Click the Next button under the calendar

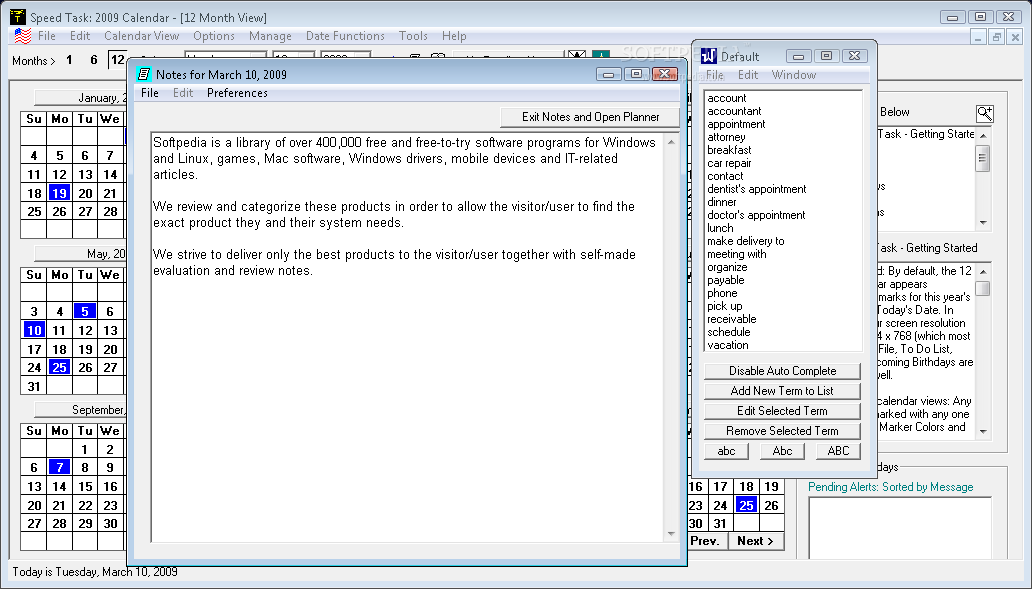click(x=756, y=541)
